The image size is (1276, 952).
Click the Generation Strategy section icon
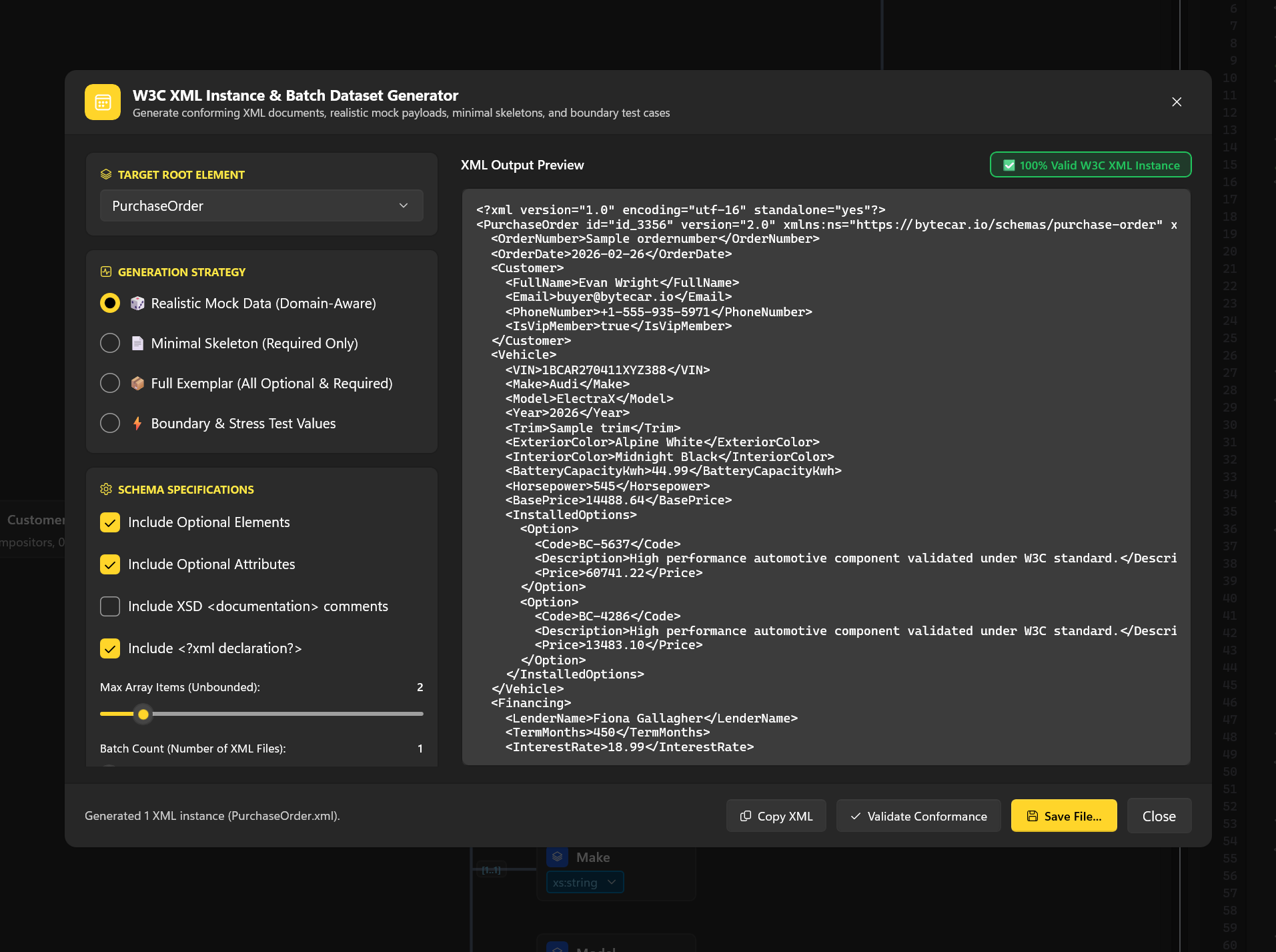(106, 272)
